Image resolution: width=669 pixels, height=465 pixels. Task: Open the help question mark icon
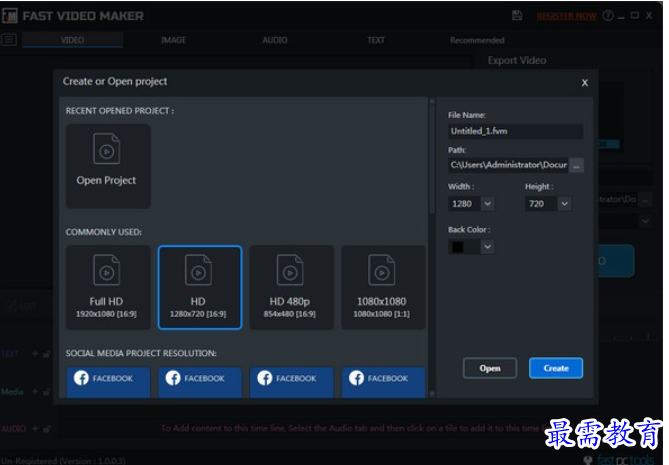[608, 16]
